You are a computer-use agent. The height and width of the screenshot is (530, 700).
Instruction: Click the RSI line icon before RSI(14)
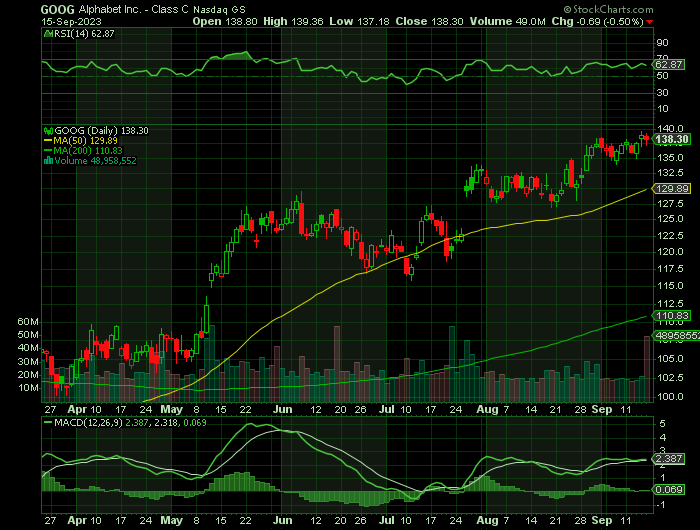click(x=47, y=34)
